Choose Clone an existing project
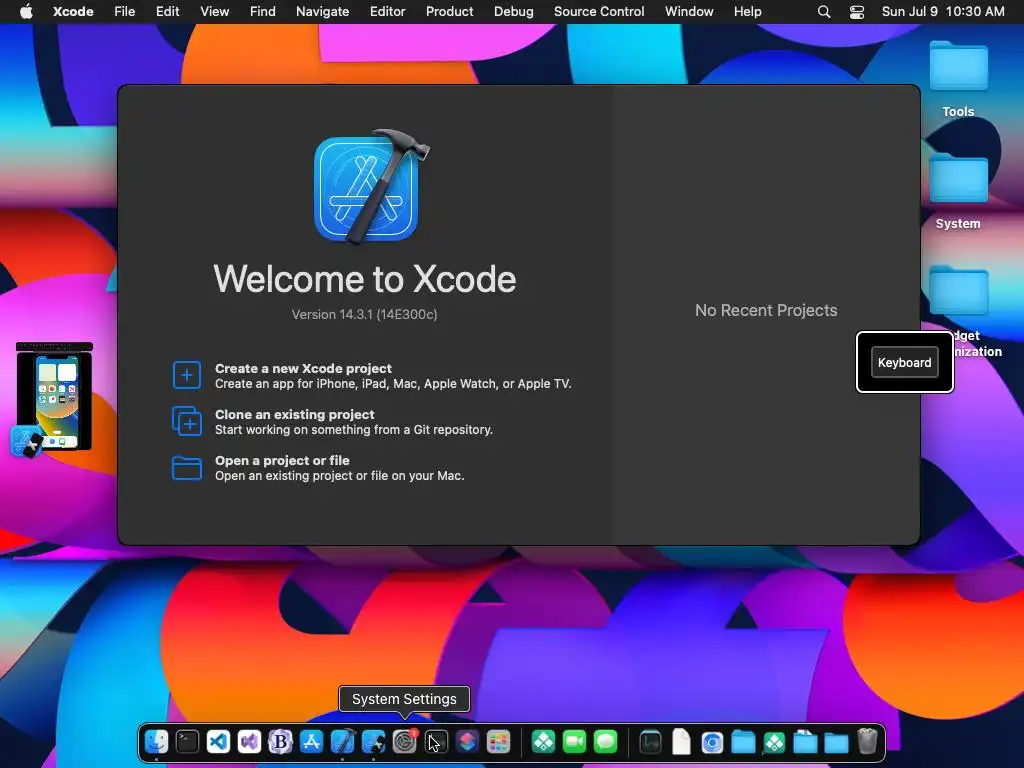 tap(332, 422)
